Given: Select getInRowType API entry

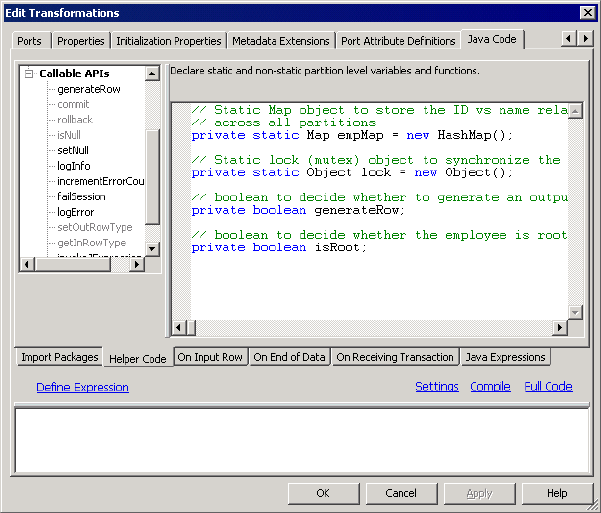Looking at the screenshot, I should 91,243.
